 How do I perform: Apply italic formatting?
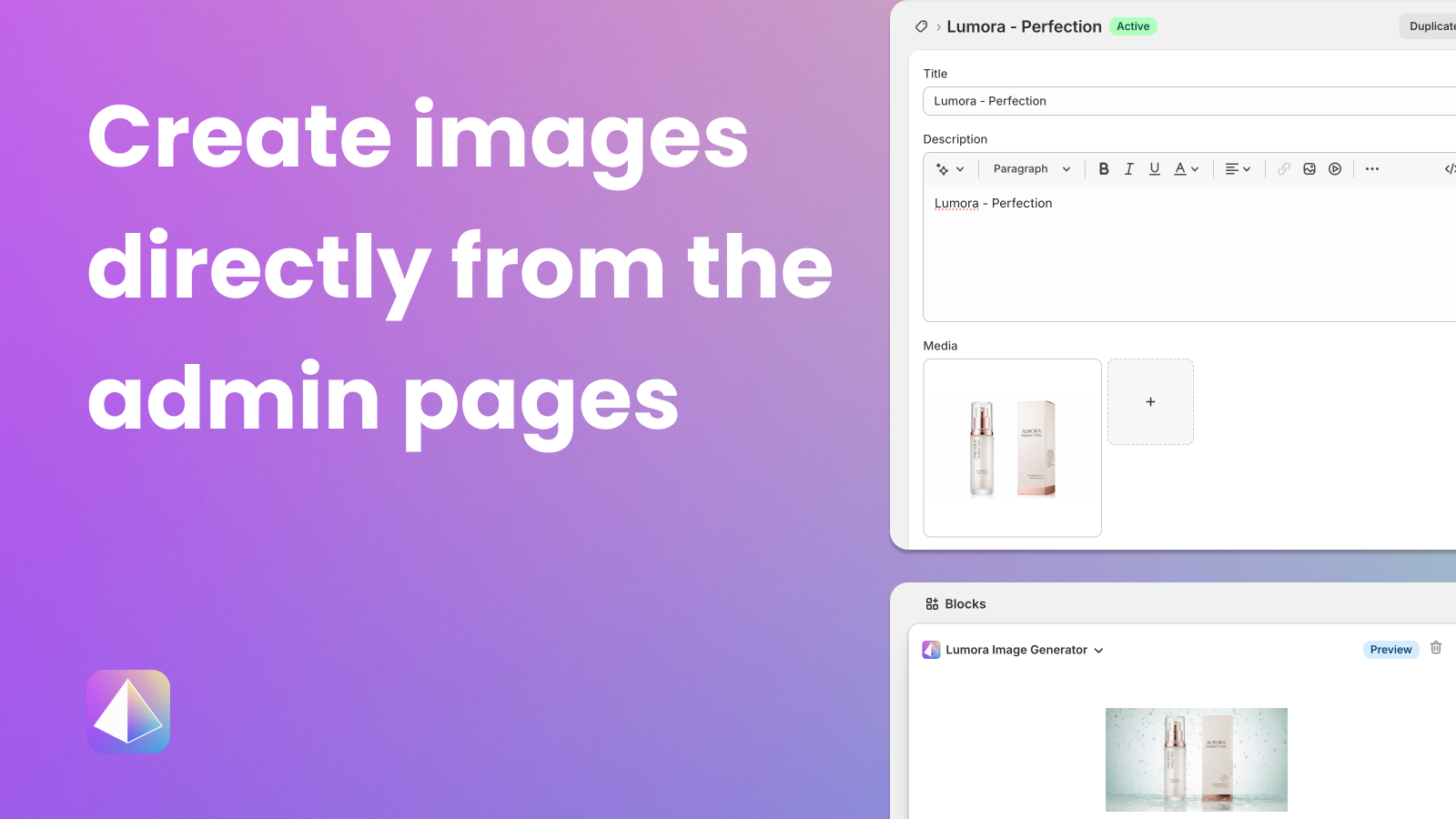(1128, 168)
